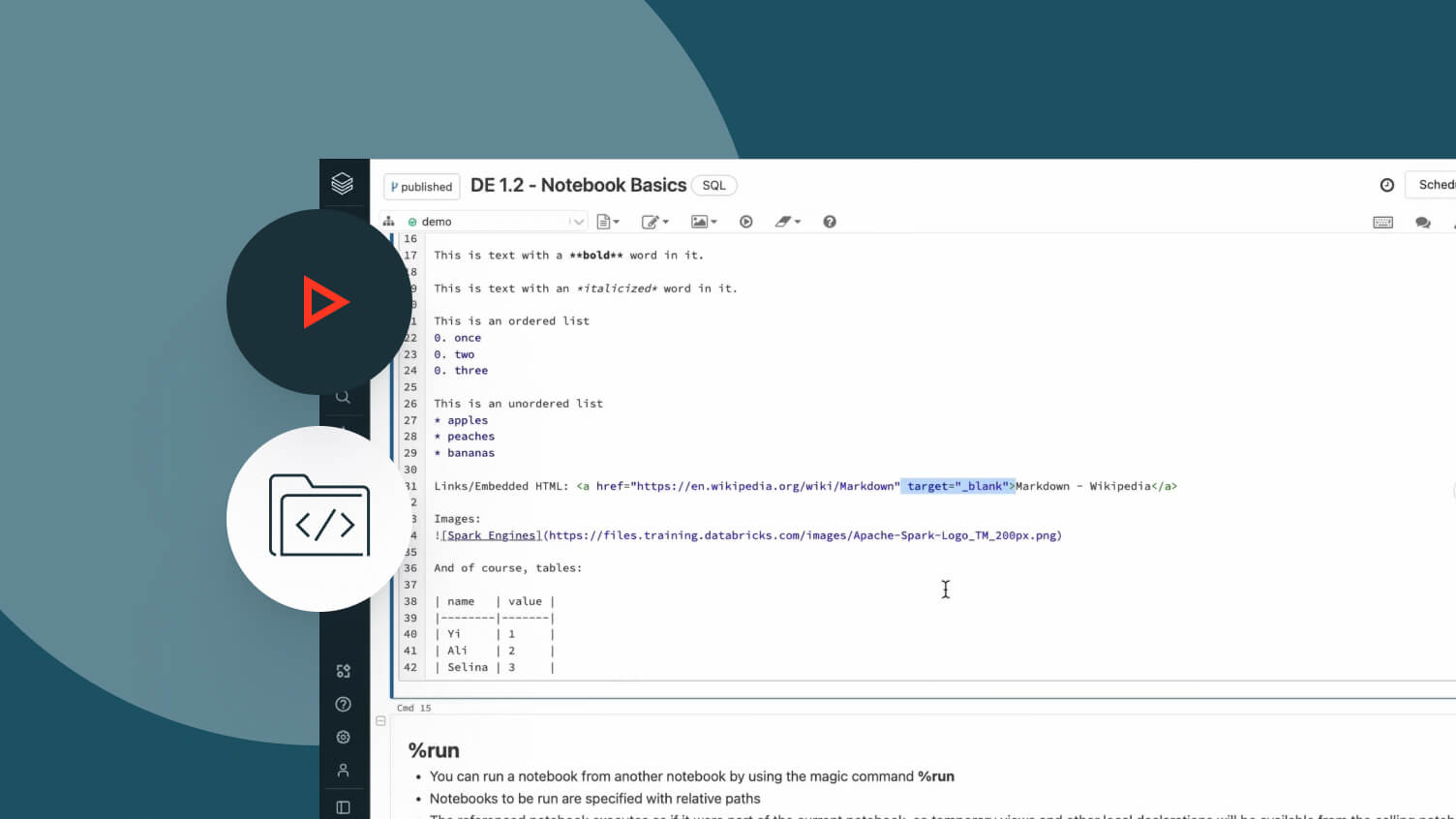1456x819 pixels.
Task: Click the bullet item "* peaches"
Action: pos(465,437)
